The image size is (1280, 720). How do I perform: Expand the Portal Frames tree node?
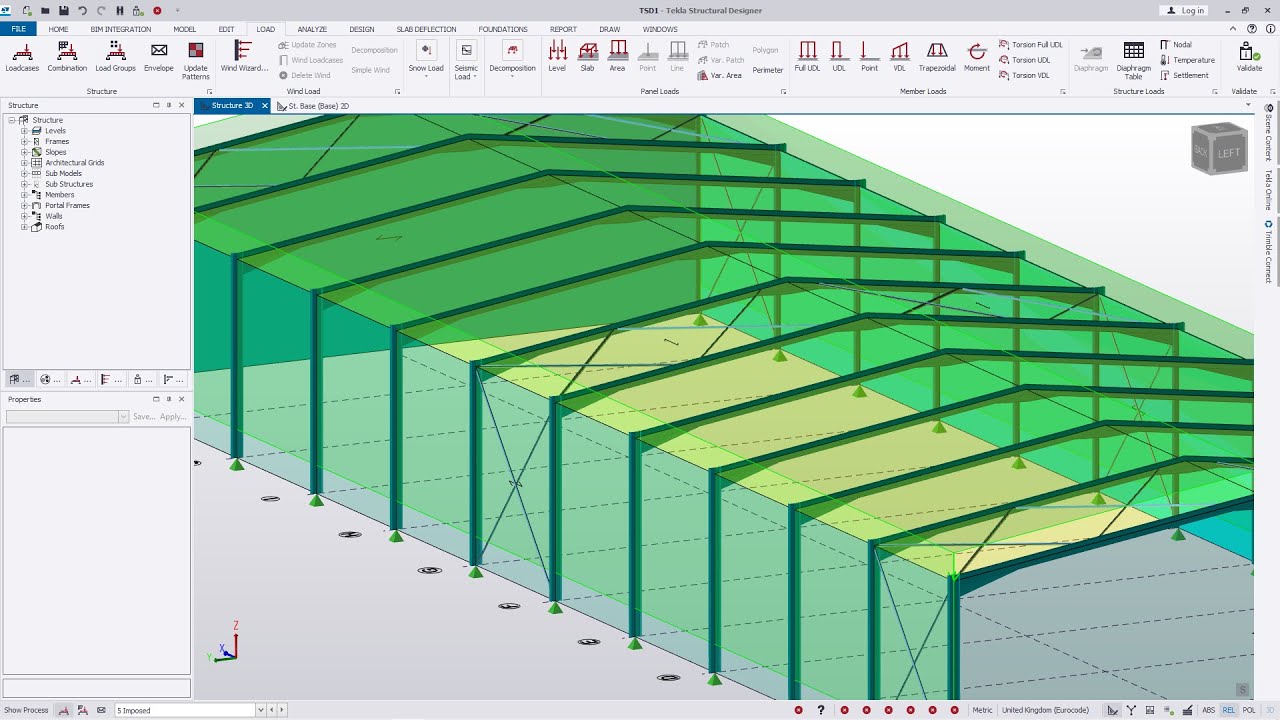[24, 205]
